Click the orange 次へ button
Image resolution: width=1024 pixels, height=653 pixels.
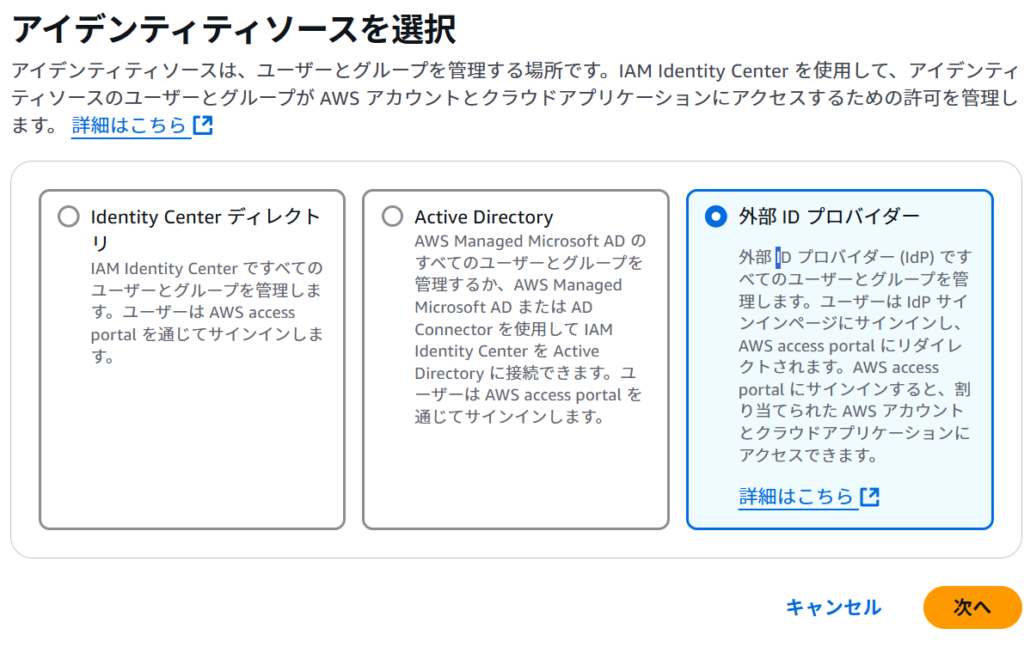point(972,607)
